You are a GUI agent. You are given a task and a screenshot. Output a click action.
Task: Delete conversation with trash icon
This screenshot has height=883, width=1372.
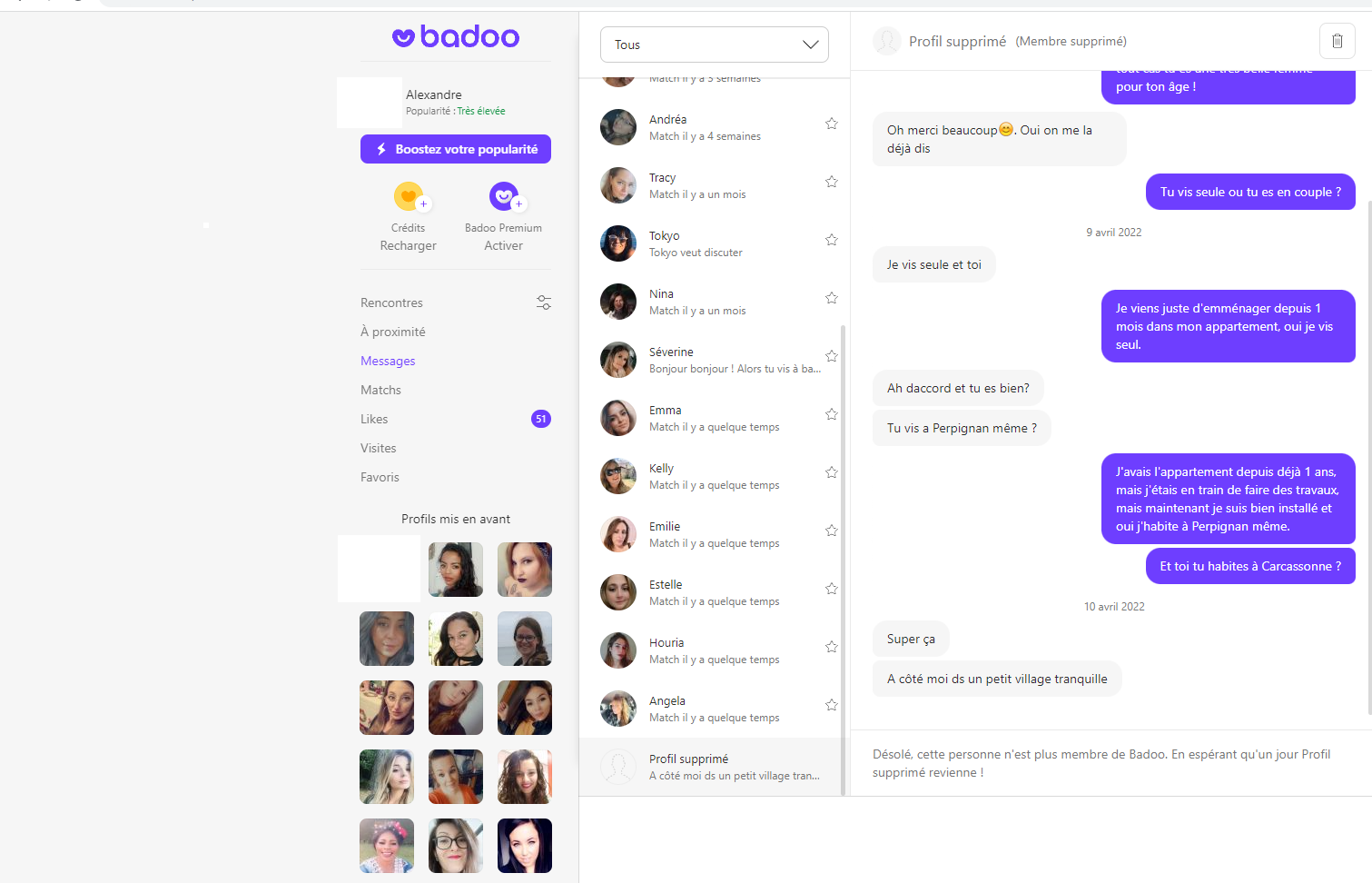[1337, 41]
